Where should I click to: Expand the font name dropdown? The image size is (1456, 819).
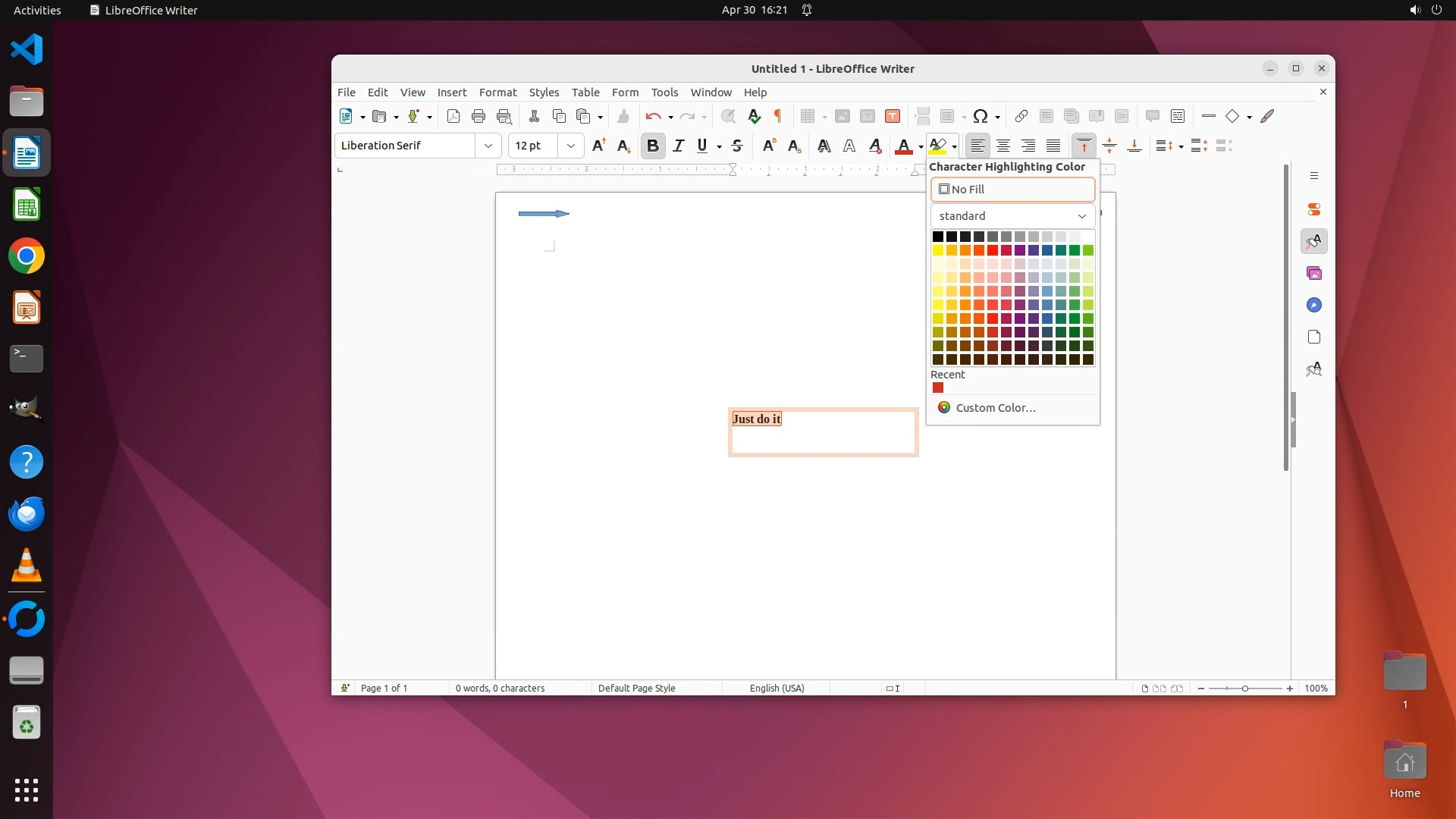(x=488, y=146)
